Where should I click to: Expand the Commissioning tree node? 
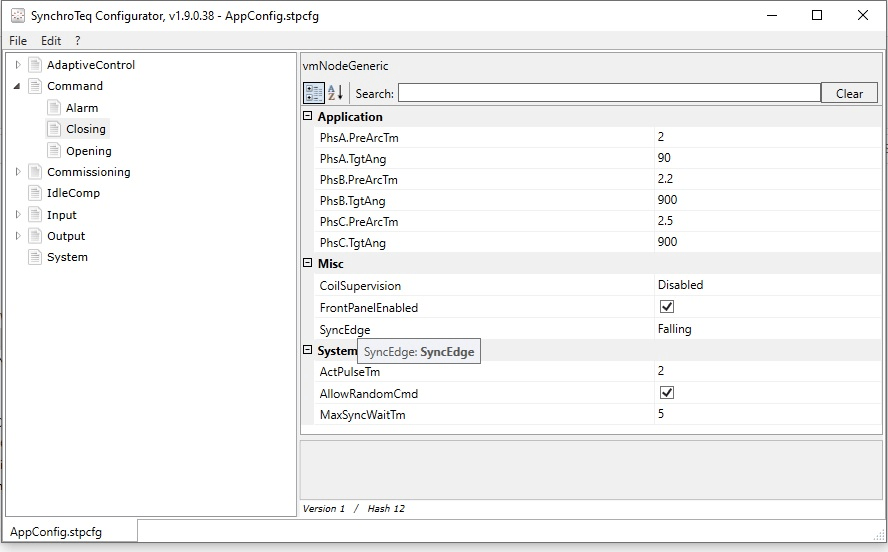tap(18, 172)
